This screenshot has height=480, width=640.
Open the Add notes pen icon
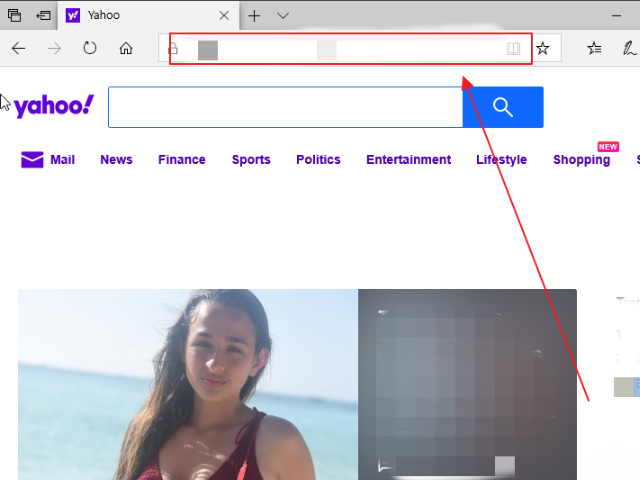click(629, 48)
